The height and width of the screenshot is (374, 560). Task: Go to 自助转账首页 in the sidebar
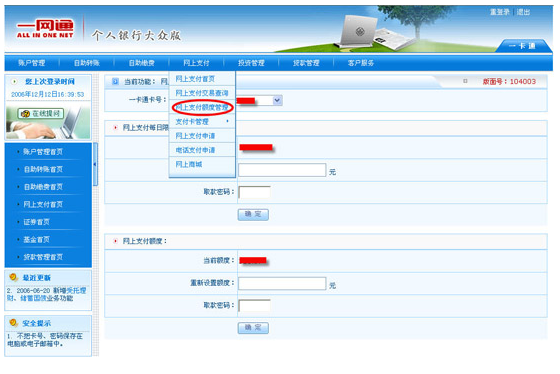tap(43, 169)
